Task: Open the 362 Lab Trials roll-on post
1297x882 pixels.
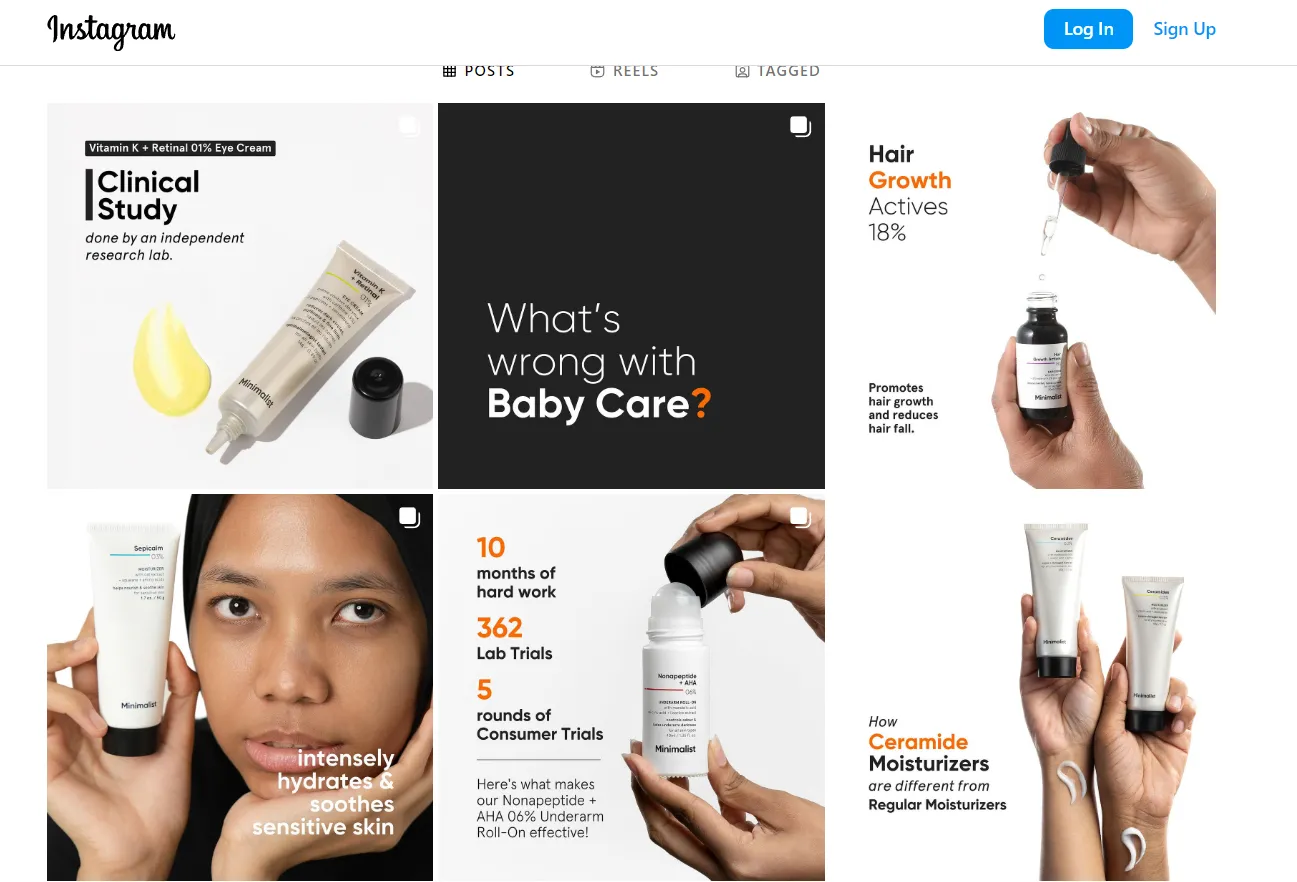Action: pos(631,687)
